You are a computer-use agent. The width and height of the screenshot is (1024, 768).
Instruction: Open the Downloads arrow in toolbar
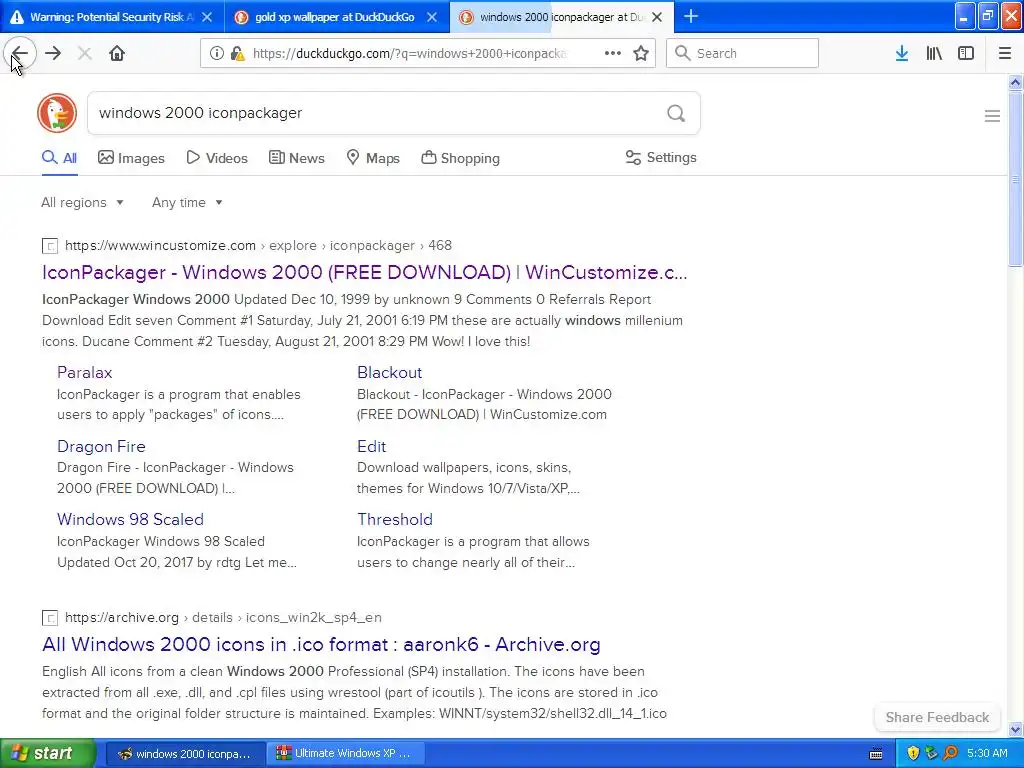point(902,54)
